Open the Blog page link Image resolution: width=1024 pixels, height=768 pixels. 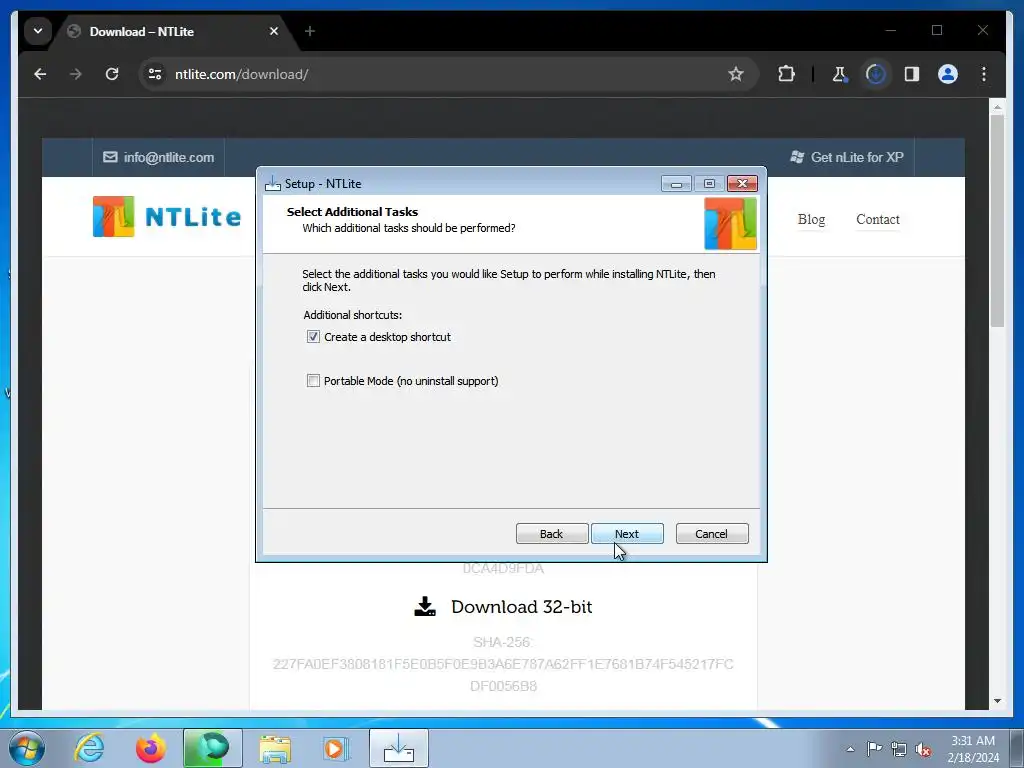811,219
